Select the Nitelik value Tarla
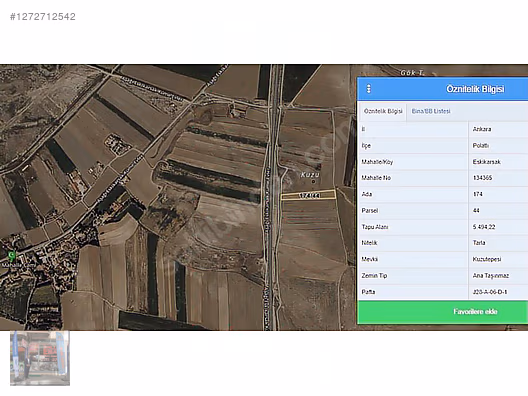Screen dimensions: 528x396 click(x=479, y=243)
